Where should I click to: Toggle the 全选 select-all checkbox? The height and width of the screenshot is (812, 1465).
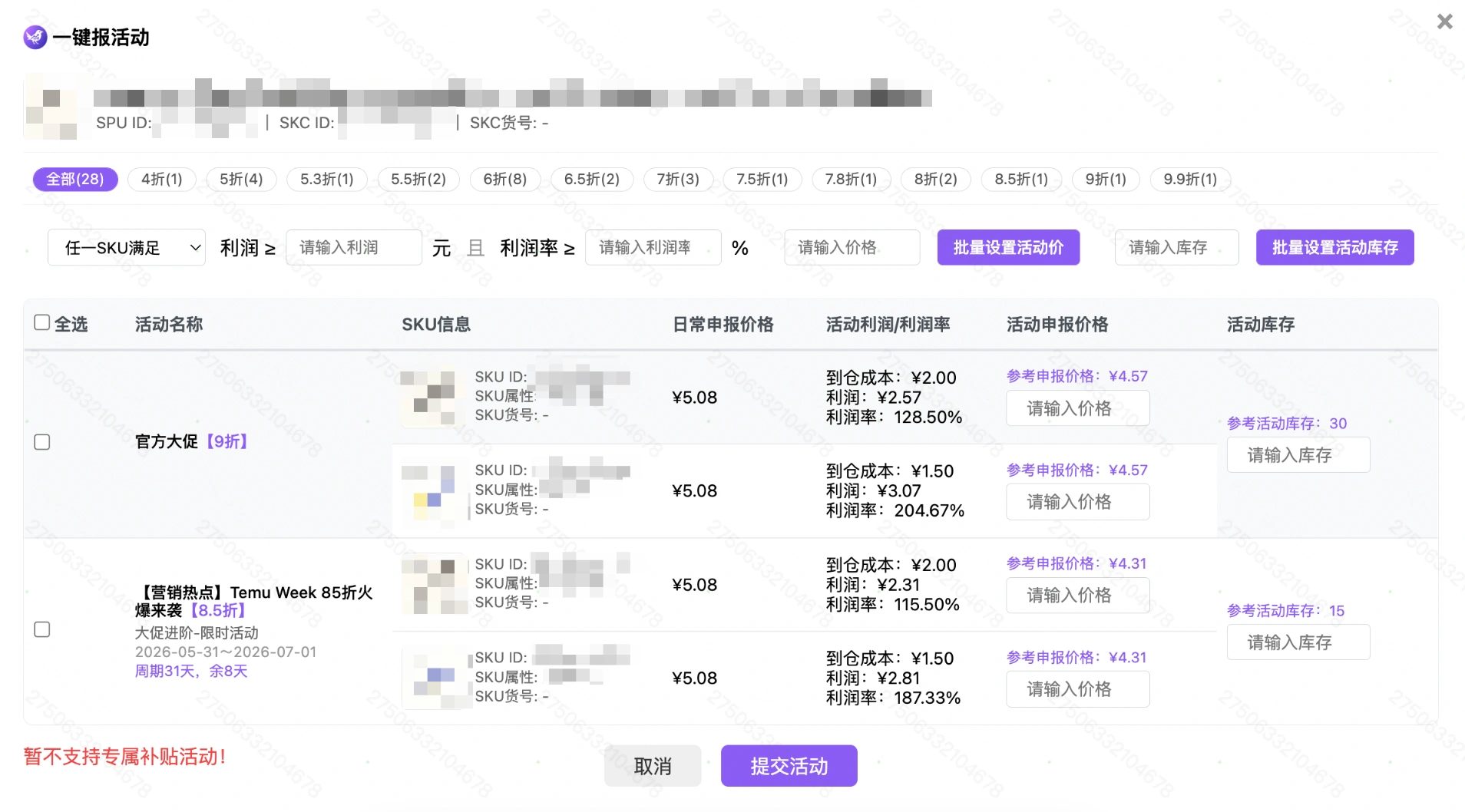point(42,322)
